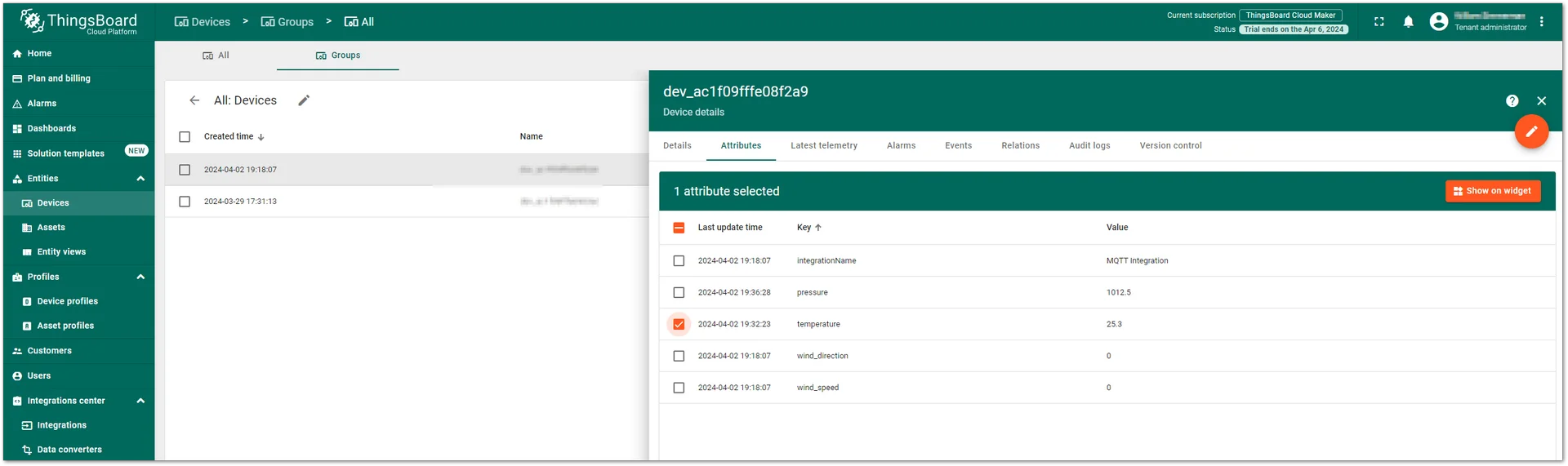Select all devices with header checkbox
This screenshot has width=1568, height=466.
185,137
